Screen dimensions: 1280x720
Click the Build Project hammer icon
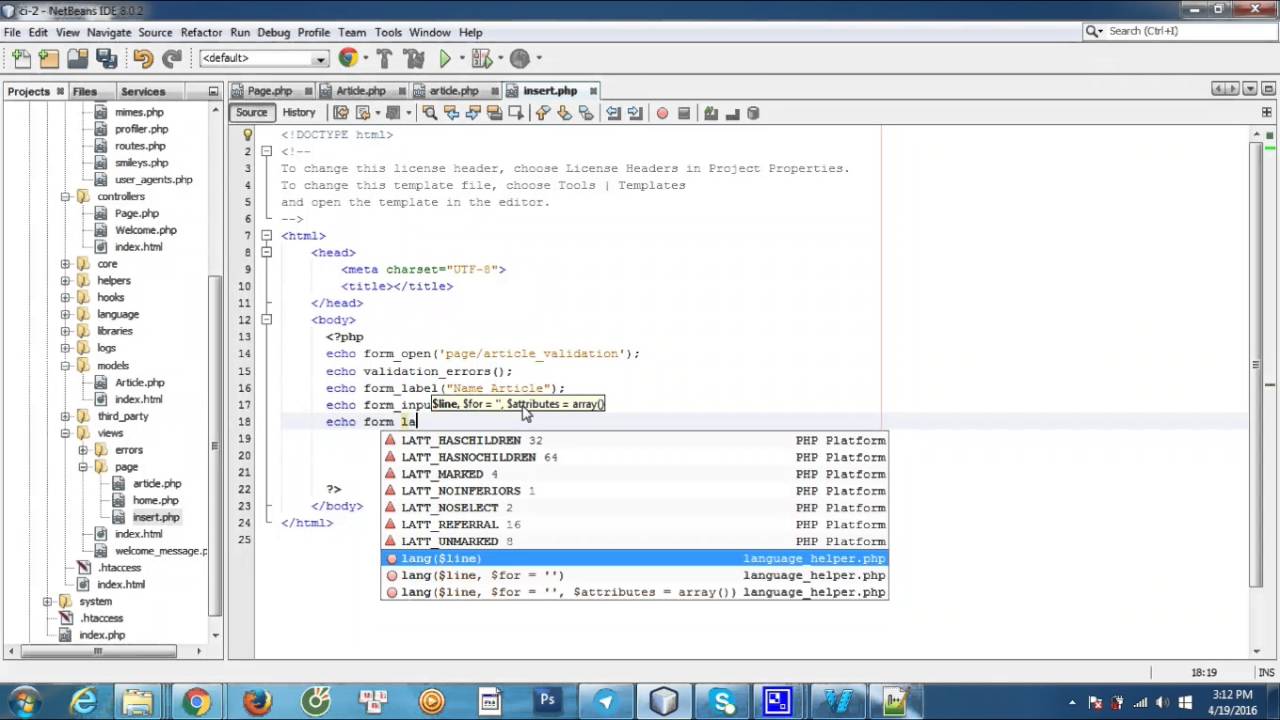coord(384,59)
